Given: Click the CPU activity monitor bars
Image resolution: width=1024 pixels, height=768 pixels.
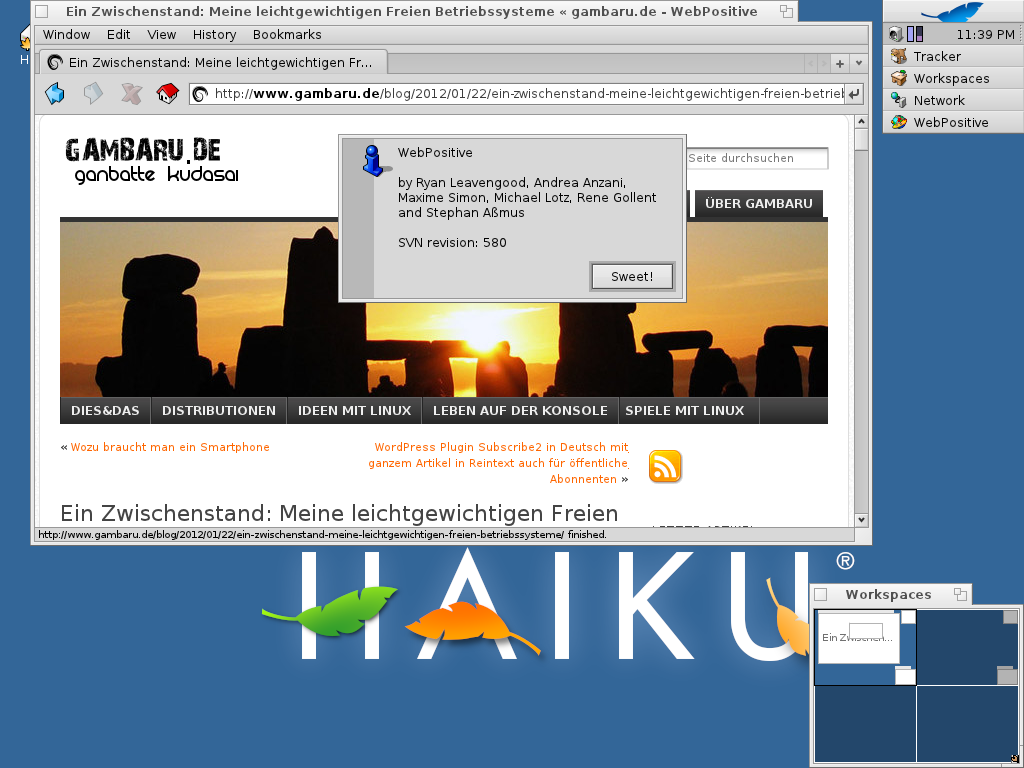Looking at the screenshot, I should click(915, 34).
